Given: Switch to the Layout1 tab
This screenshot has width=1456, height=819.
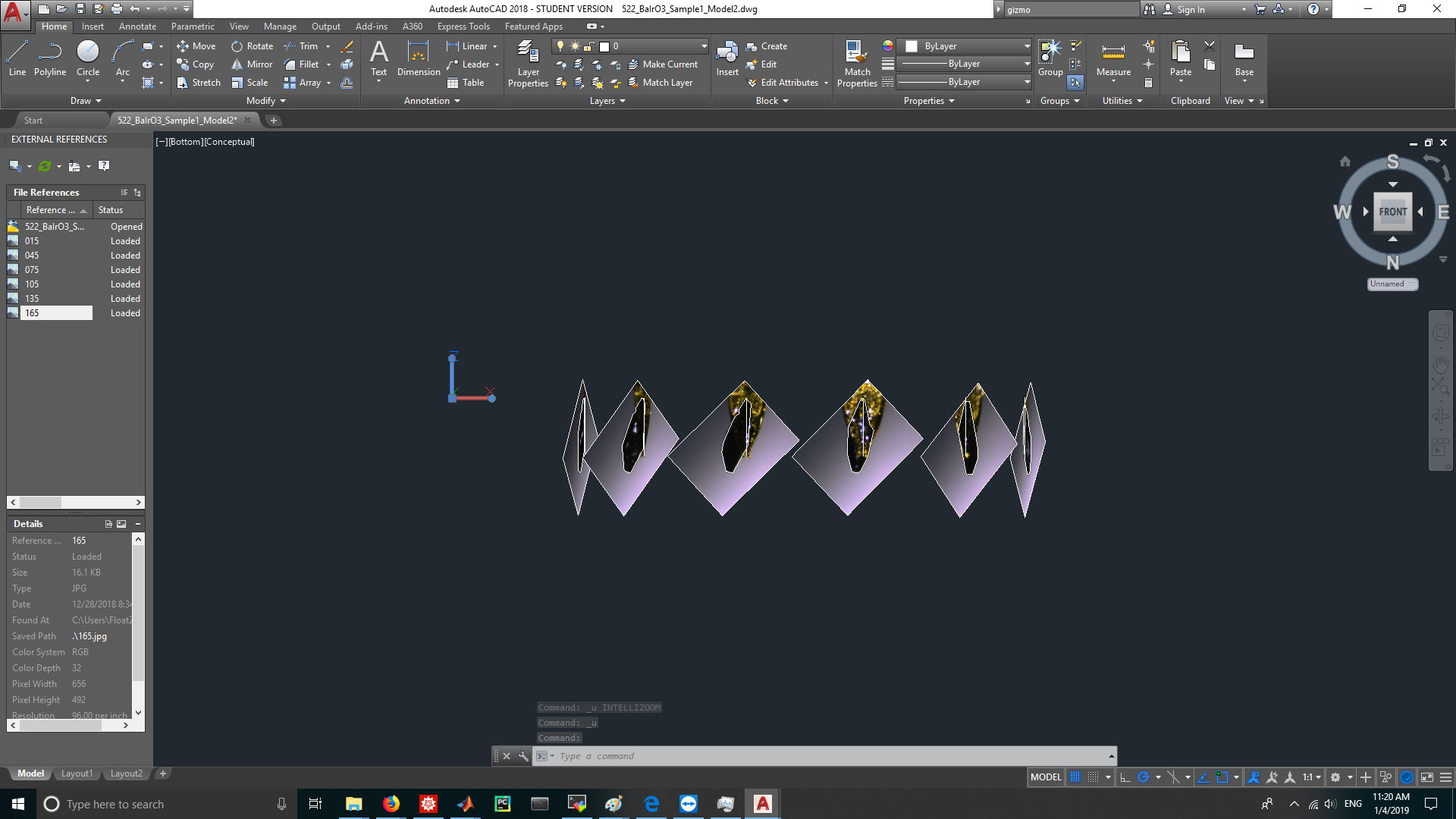Looking at the screenshot, I should tap(77, 773).
